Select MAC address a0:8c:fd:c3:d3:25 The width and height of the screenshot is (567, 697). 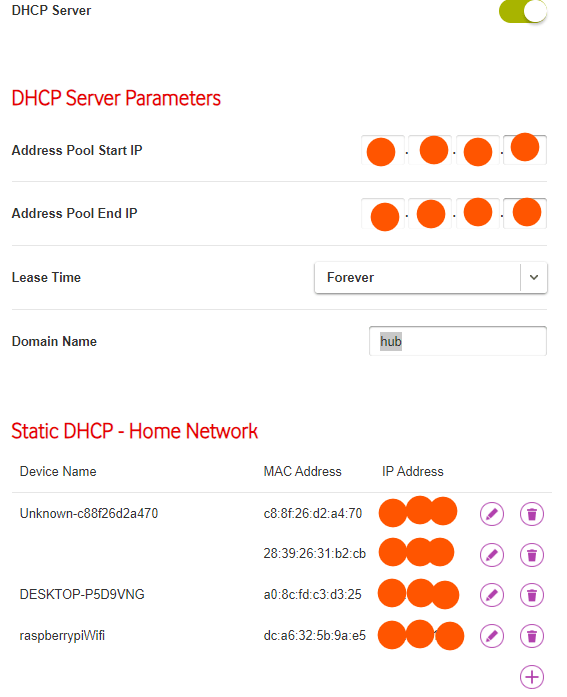coord(312,595)
